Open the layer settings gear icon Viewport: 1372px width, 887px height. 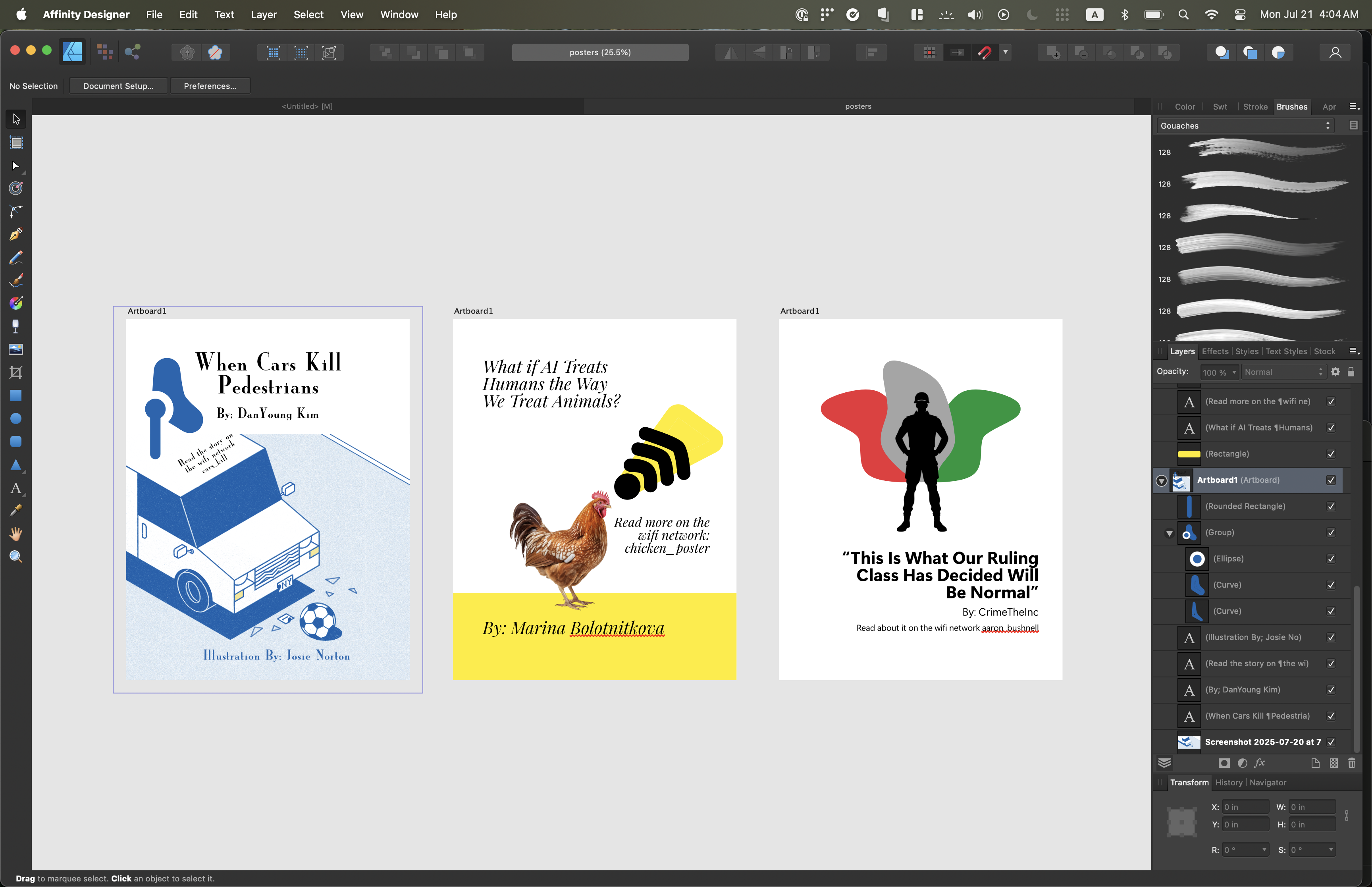pos(1336,372)
